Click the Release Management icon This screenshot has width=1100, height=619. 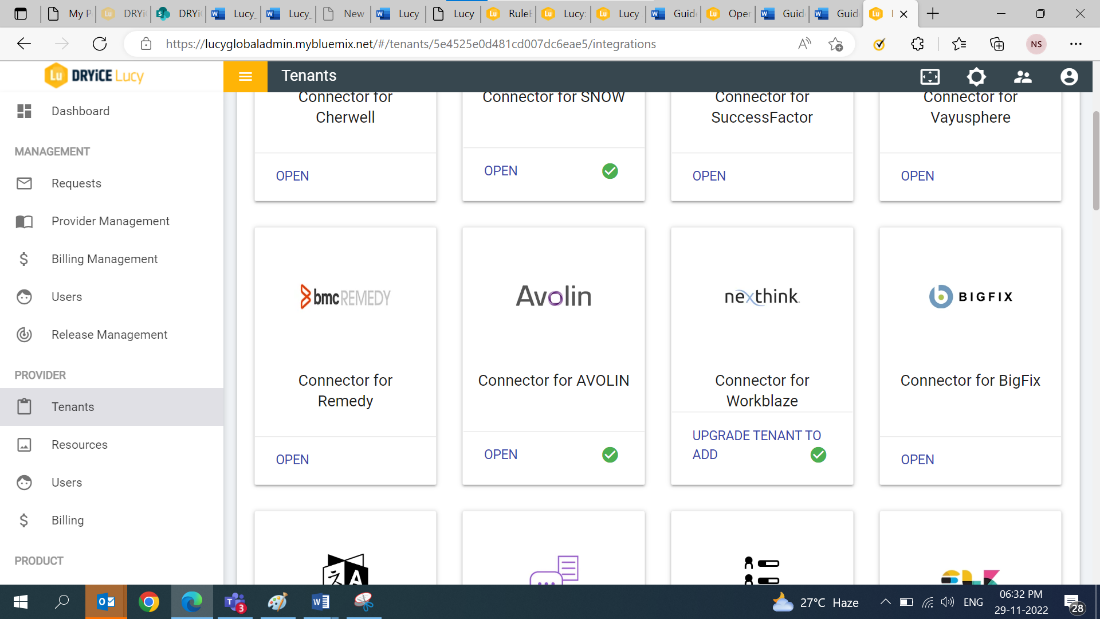click(25, 335)
